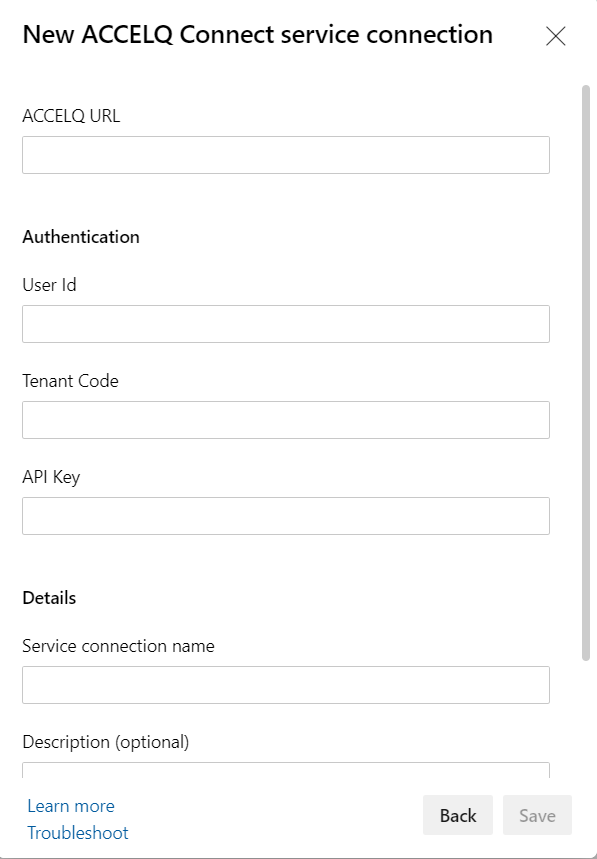This screenshot has width=597, height=859.
Task: Open the Troubleshoot link
Action: (x=78, y=833)
